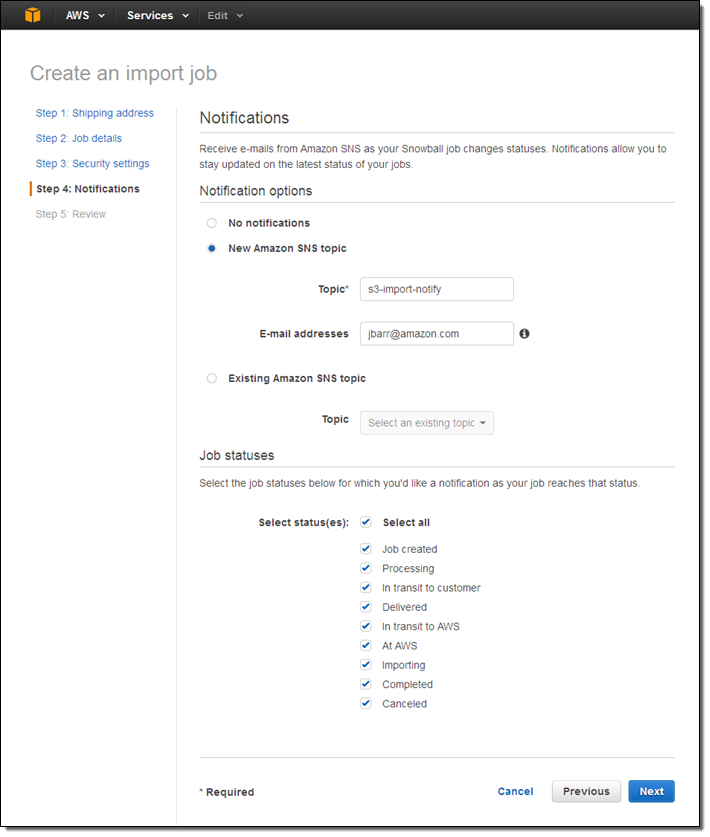Screen dimensions: 710x837
Task: Navigate to Step 3: Security settings
Action: (93, 163)
